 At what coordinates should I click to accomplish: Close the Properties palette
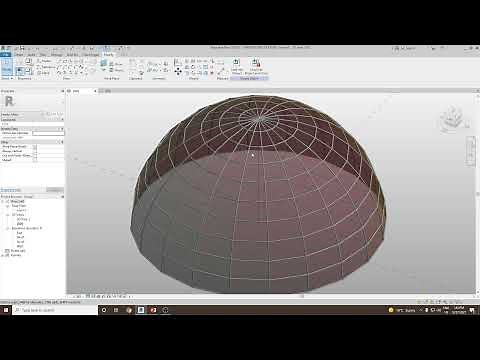(62, 91)
